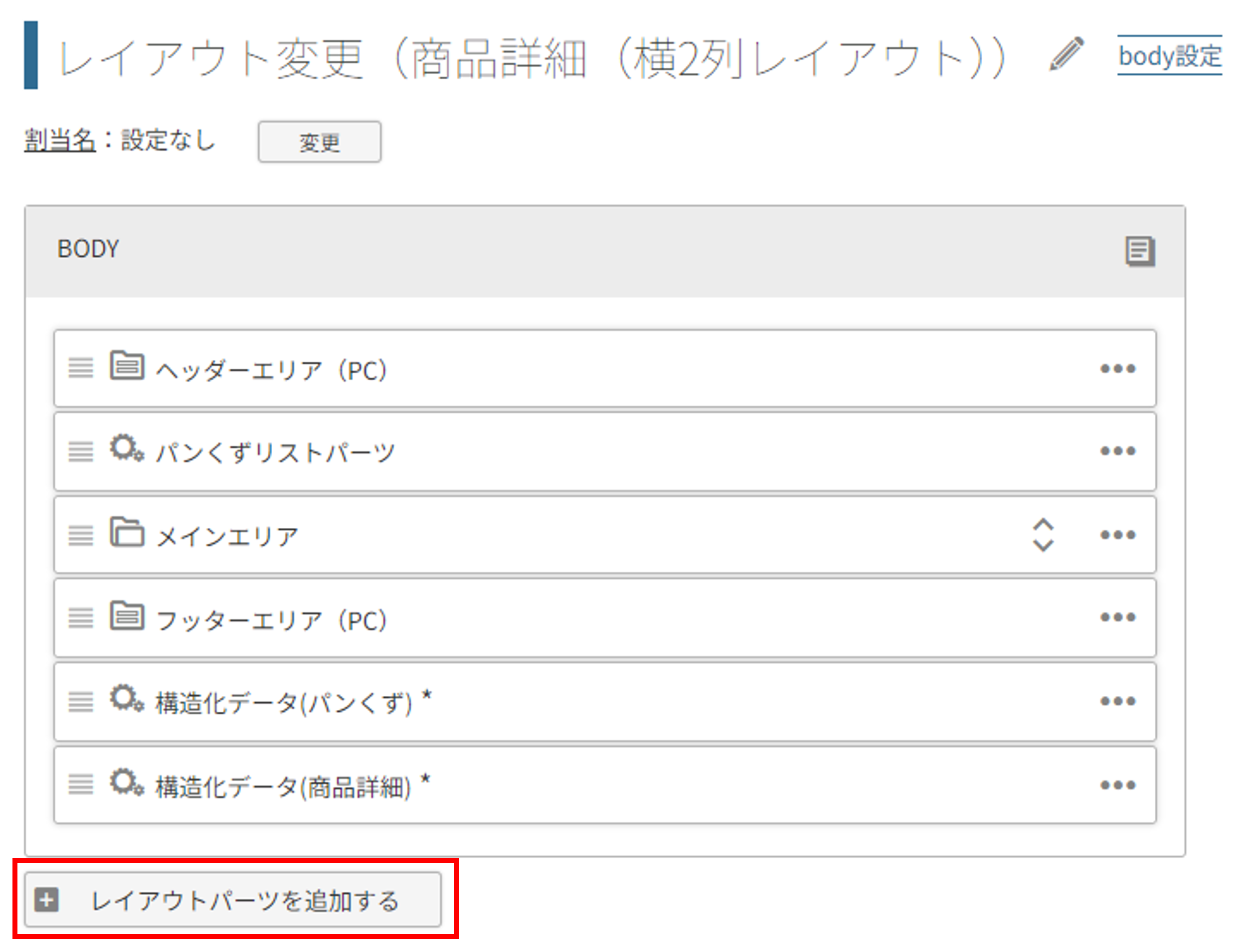Click the folder icon of フッターエリア(PC)
This screenshot has width=1243, height=952.
(127, 616)
